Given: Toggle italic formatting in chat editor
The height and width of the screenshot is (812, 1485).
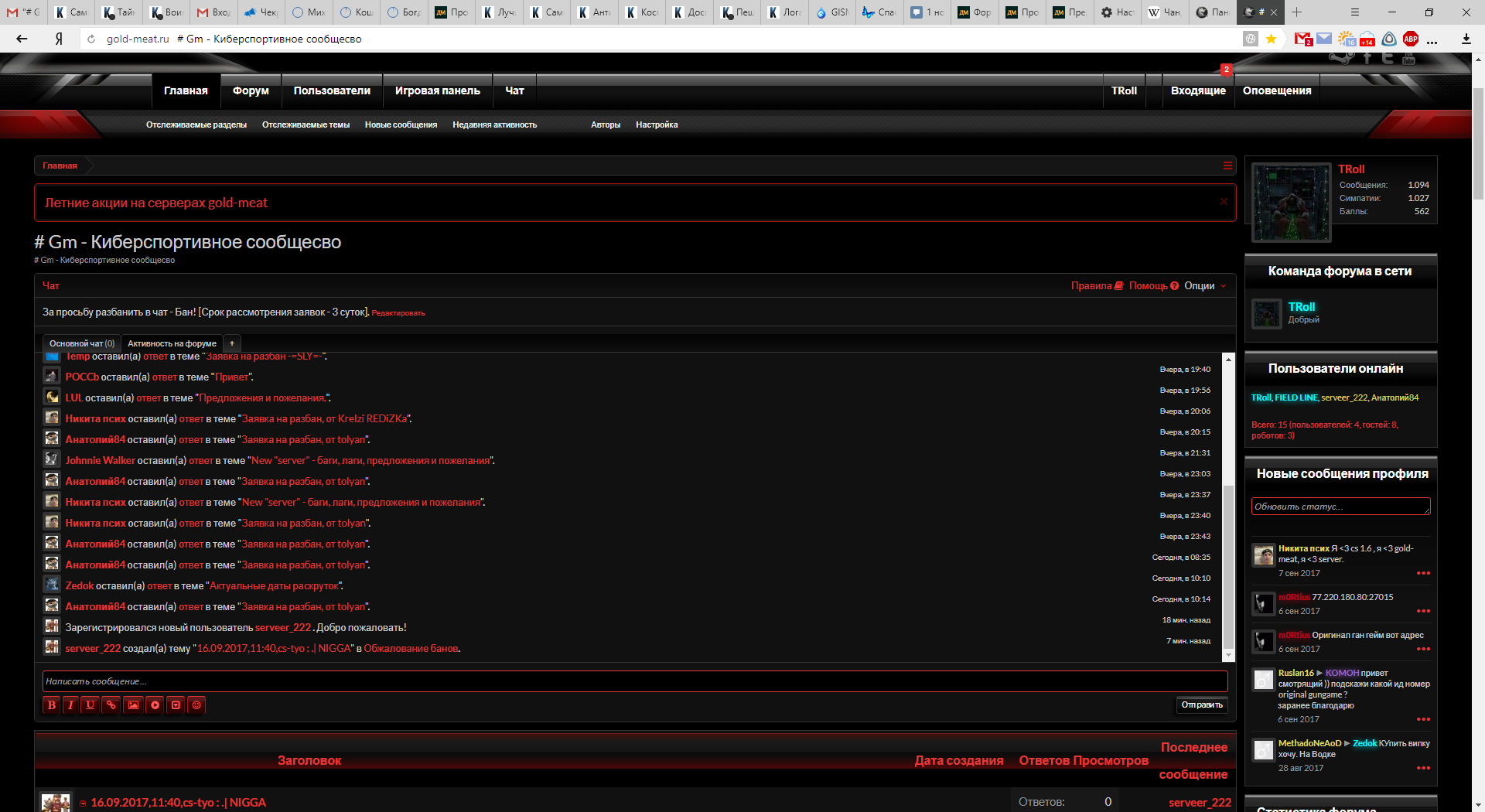Looking at the screenshot, I should (x=70, y=705).
